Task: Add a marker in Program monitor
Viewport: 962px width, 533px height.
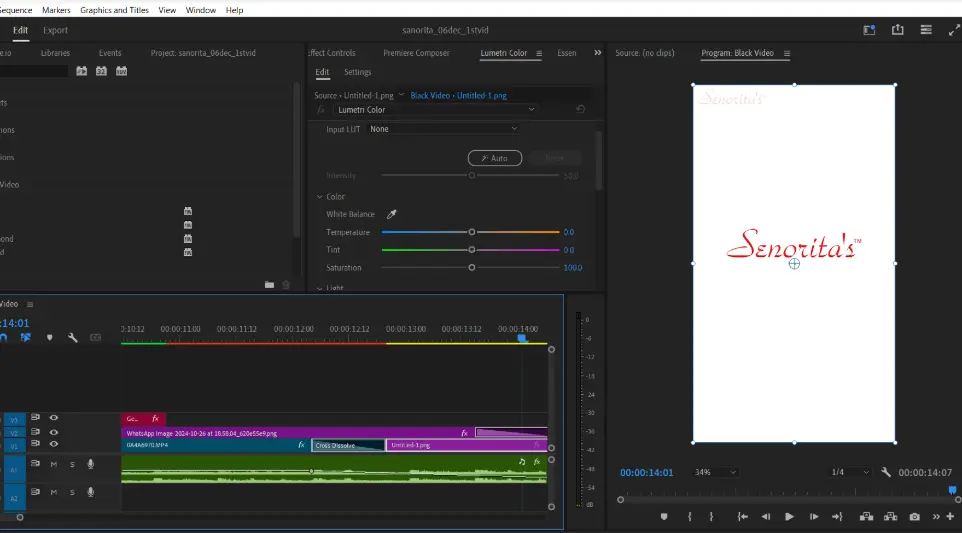Action: 664,516
